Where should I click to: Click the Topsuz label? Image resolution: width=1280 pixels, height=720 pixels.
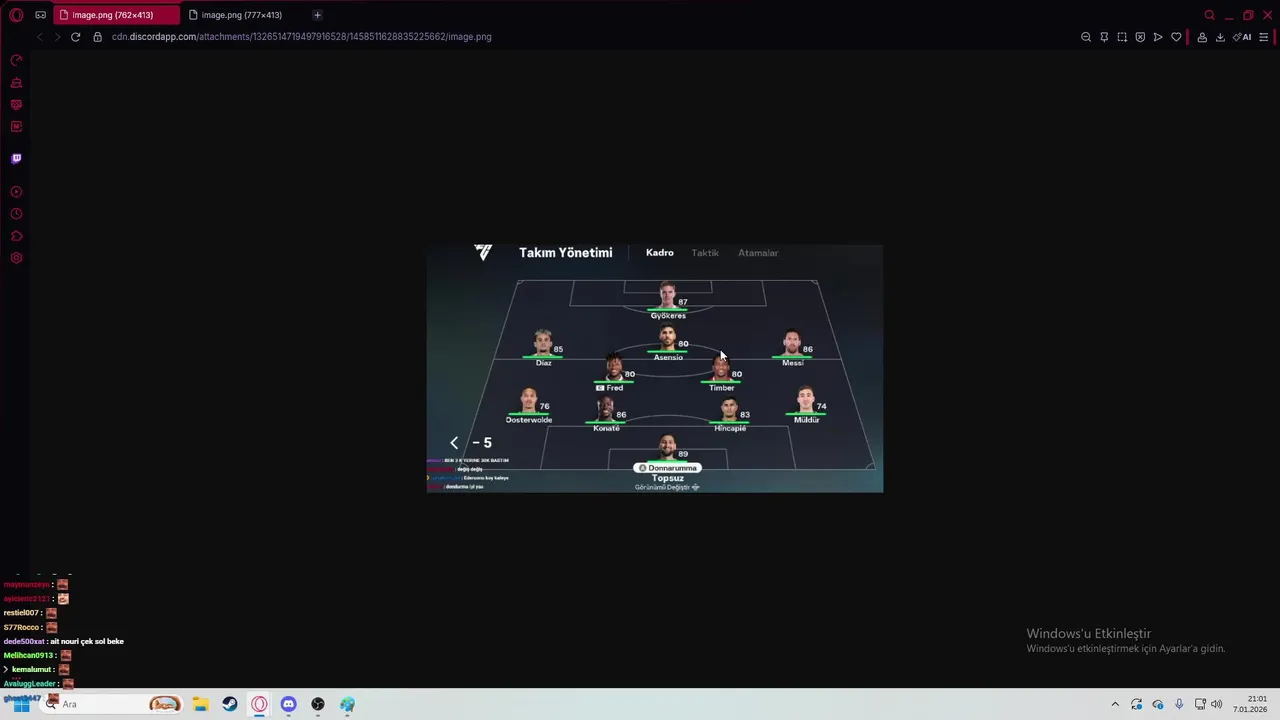pos(668,478)
